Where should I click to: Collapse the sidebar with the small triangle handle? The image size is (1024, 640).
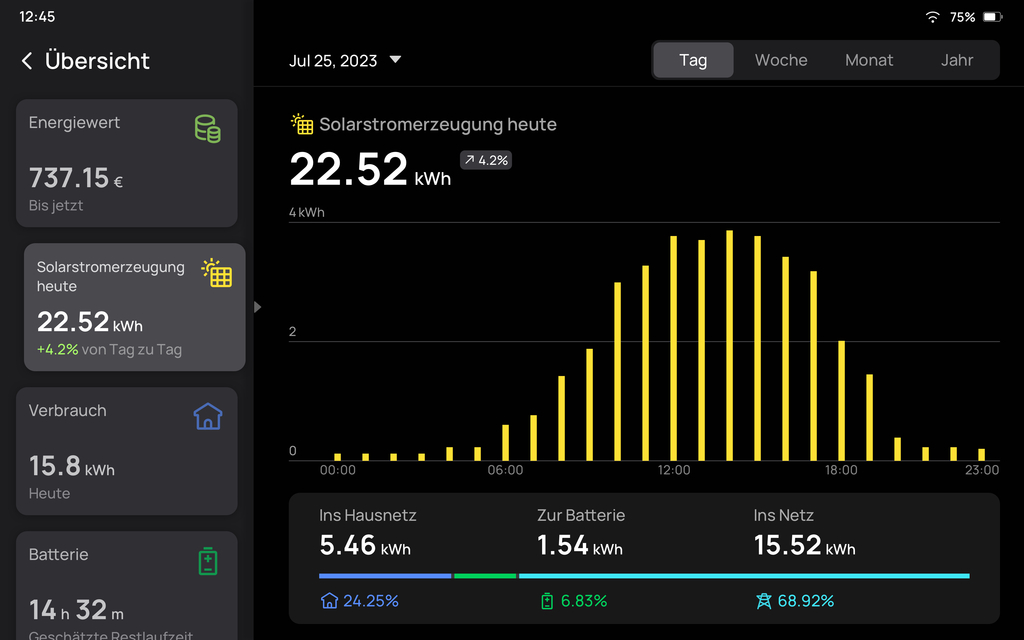pyautogui.click(x=257, y=307)
